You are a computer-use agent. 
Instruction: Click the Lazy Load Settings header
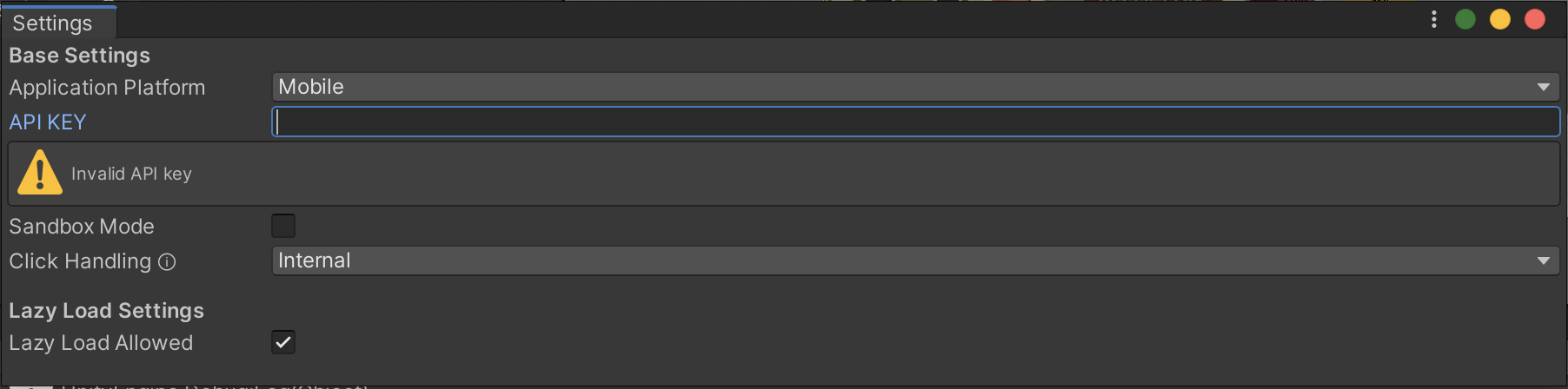pos(106,311)
